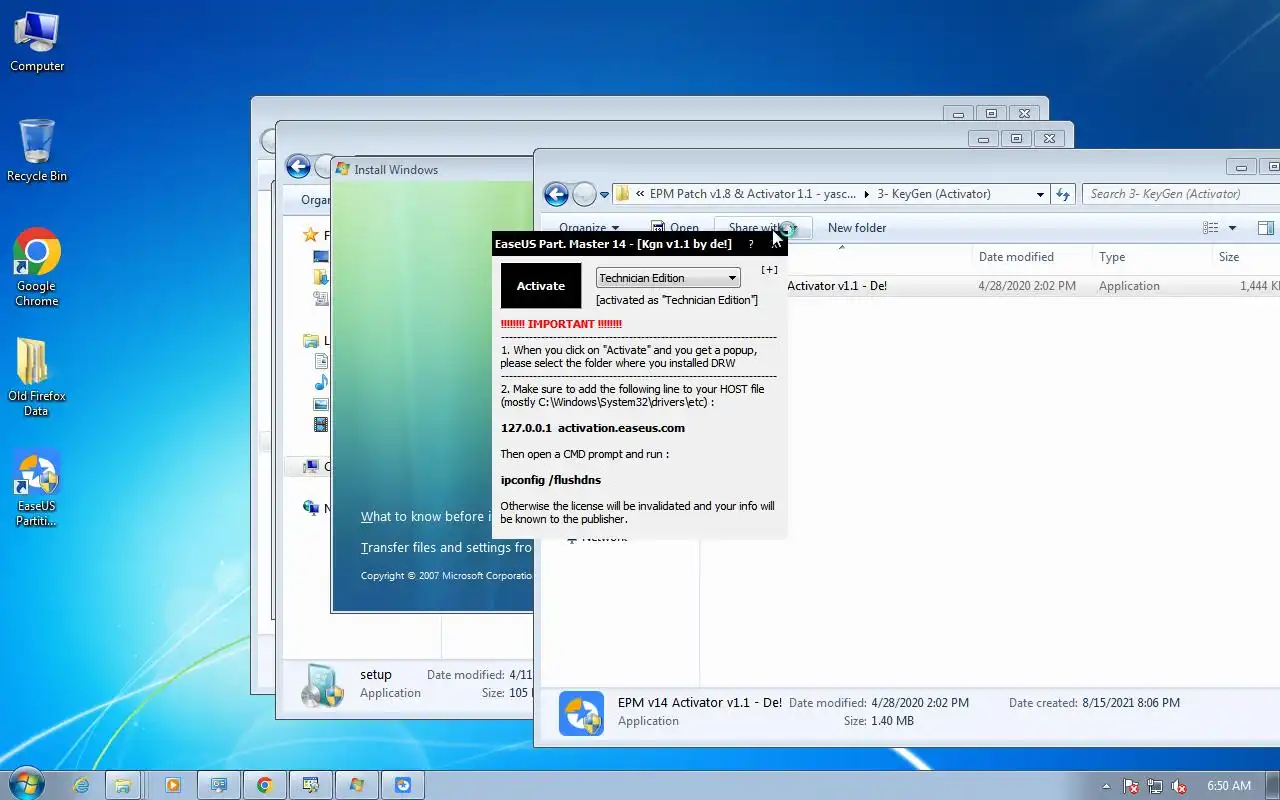This screenshot has height=800, width=1280.
Task: Select the Application type cell in file row
Action: (1129, 286)
